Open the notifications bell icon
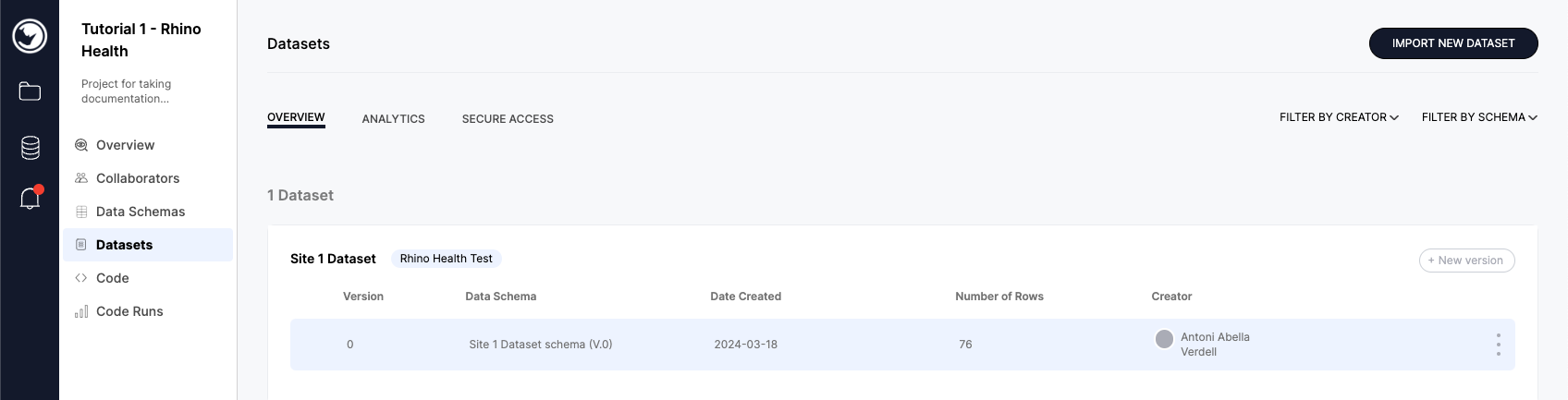 (31, 198)
